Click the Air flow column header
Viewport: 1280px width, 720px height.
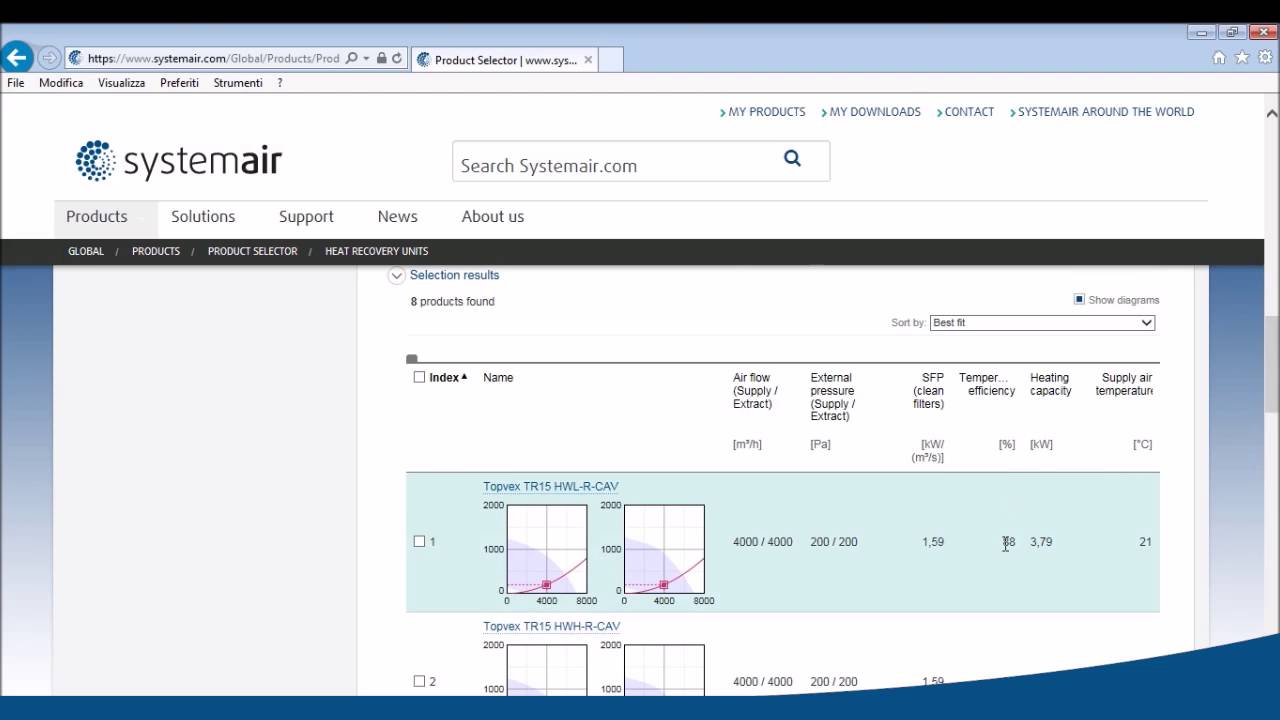point(755,391)
